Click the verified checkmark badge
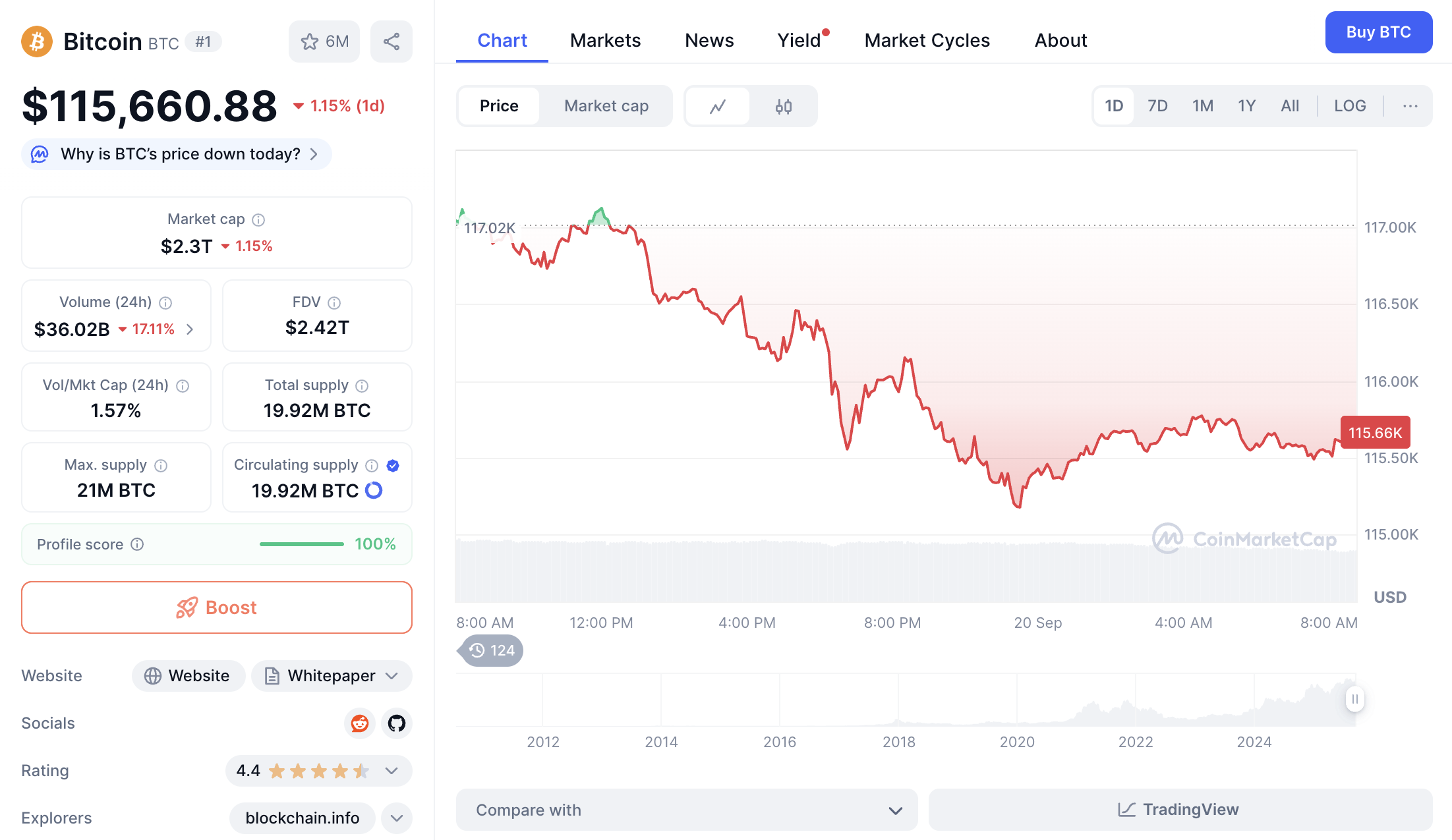 tap(393, 466)
